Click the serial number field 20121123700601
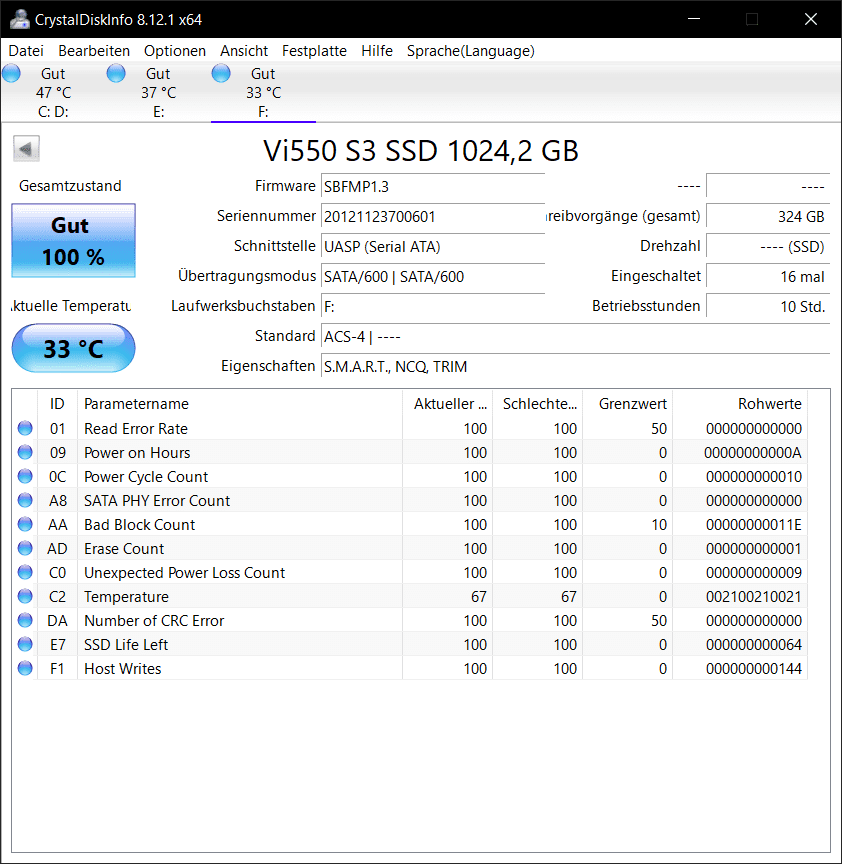 point(433,217)
